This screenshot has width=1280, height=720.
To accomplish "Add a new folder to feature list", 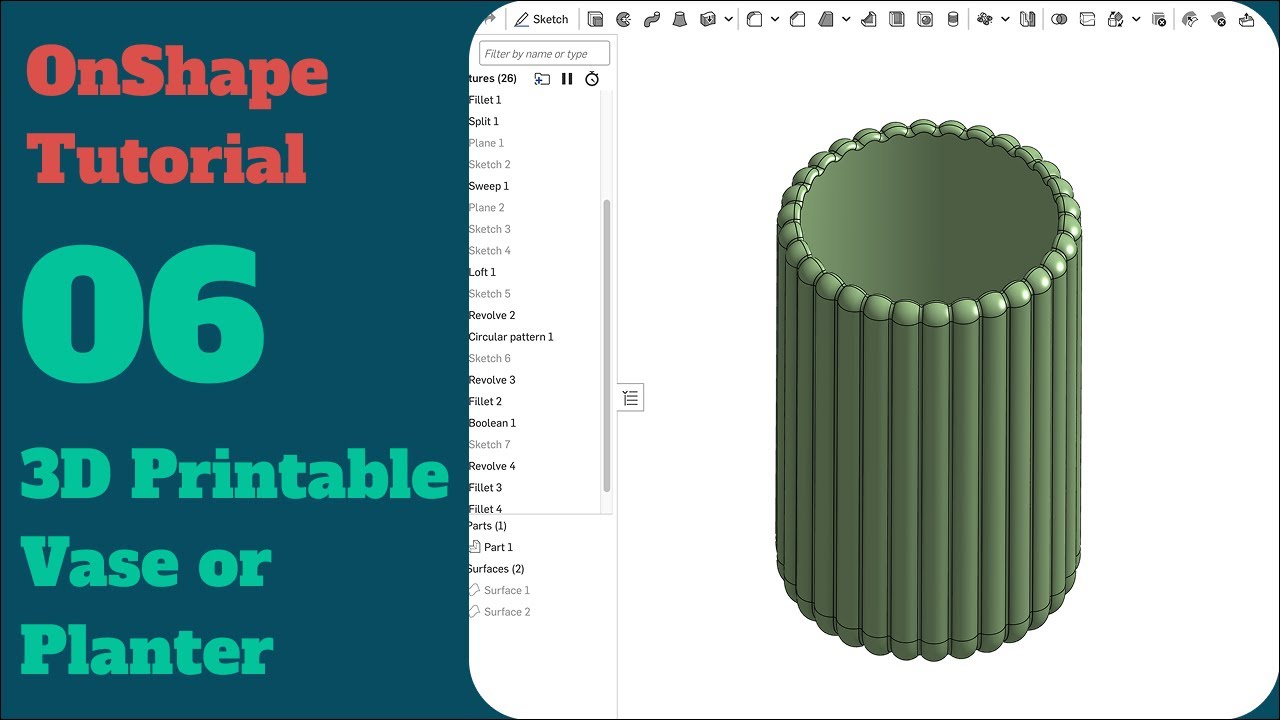I will (x=542, y=78).
